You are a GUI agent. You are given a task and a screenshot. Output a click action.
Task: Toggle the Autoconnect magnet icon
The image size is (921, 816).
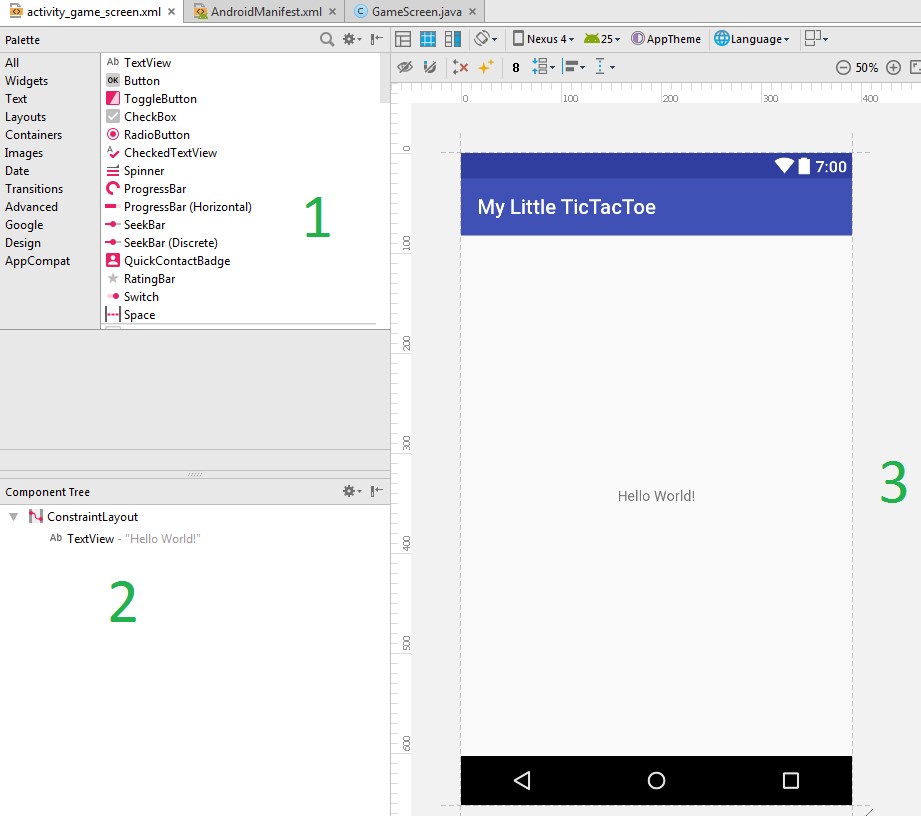tap(430, 67)
